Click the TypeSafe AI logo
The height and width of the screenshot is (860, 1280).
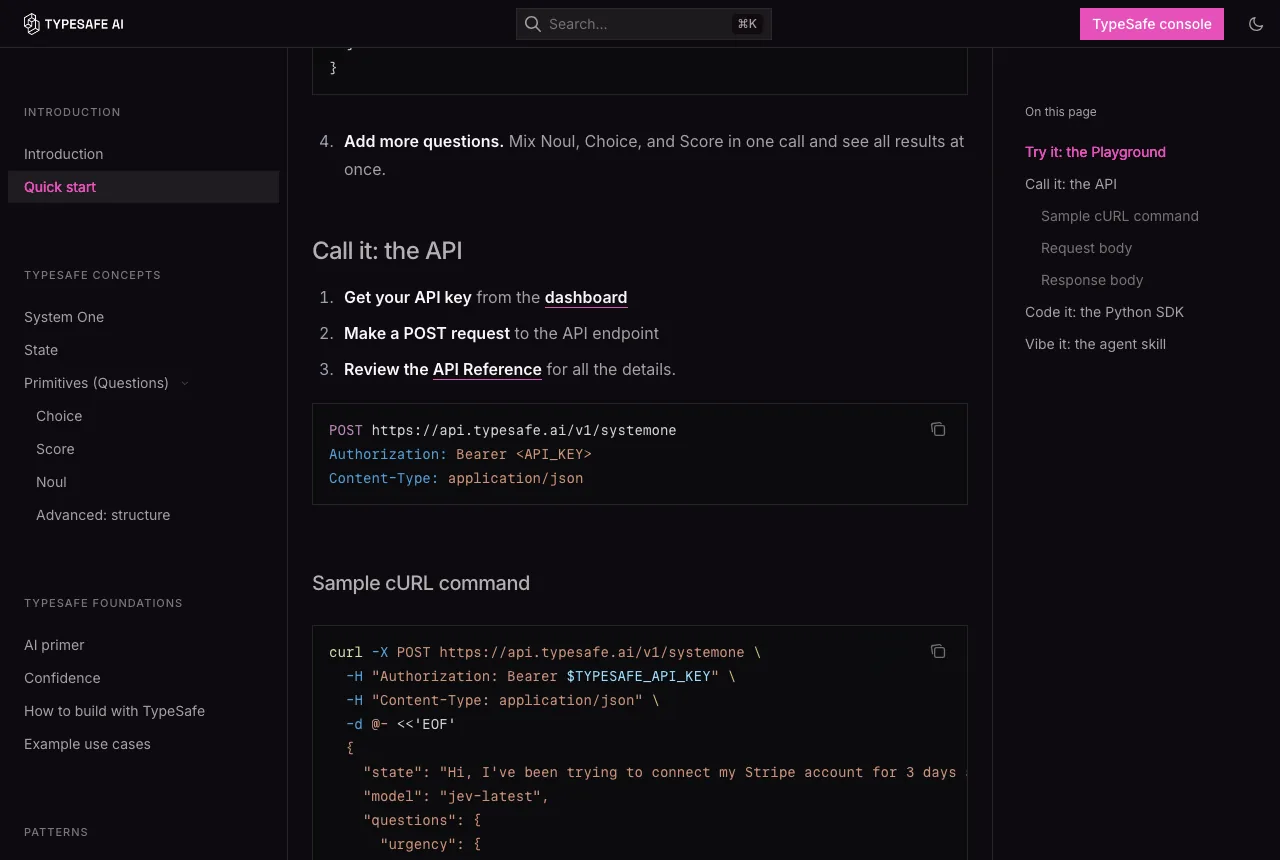(74, 24)
